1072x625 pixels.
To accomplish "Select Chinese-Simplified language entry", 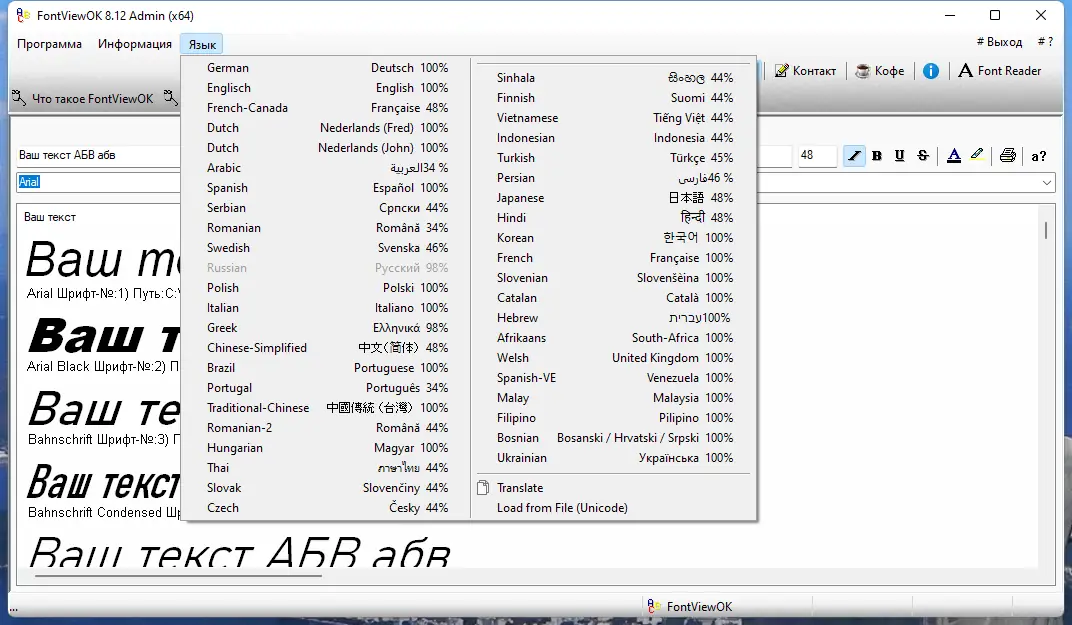I will click(327, 347).
